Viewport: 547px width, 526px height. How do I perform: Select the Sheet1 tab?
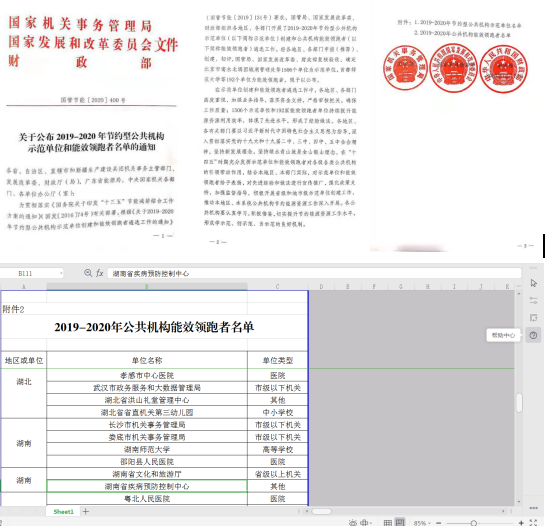click(63, 512)
